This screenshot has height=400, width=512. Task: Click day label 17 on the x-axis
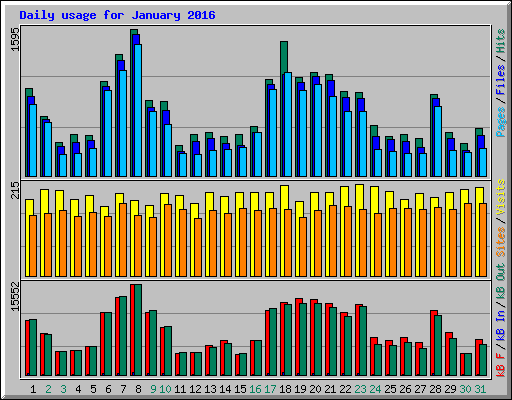point(270,389)
